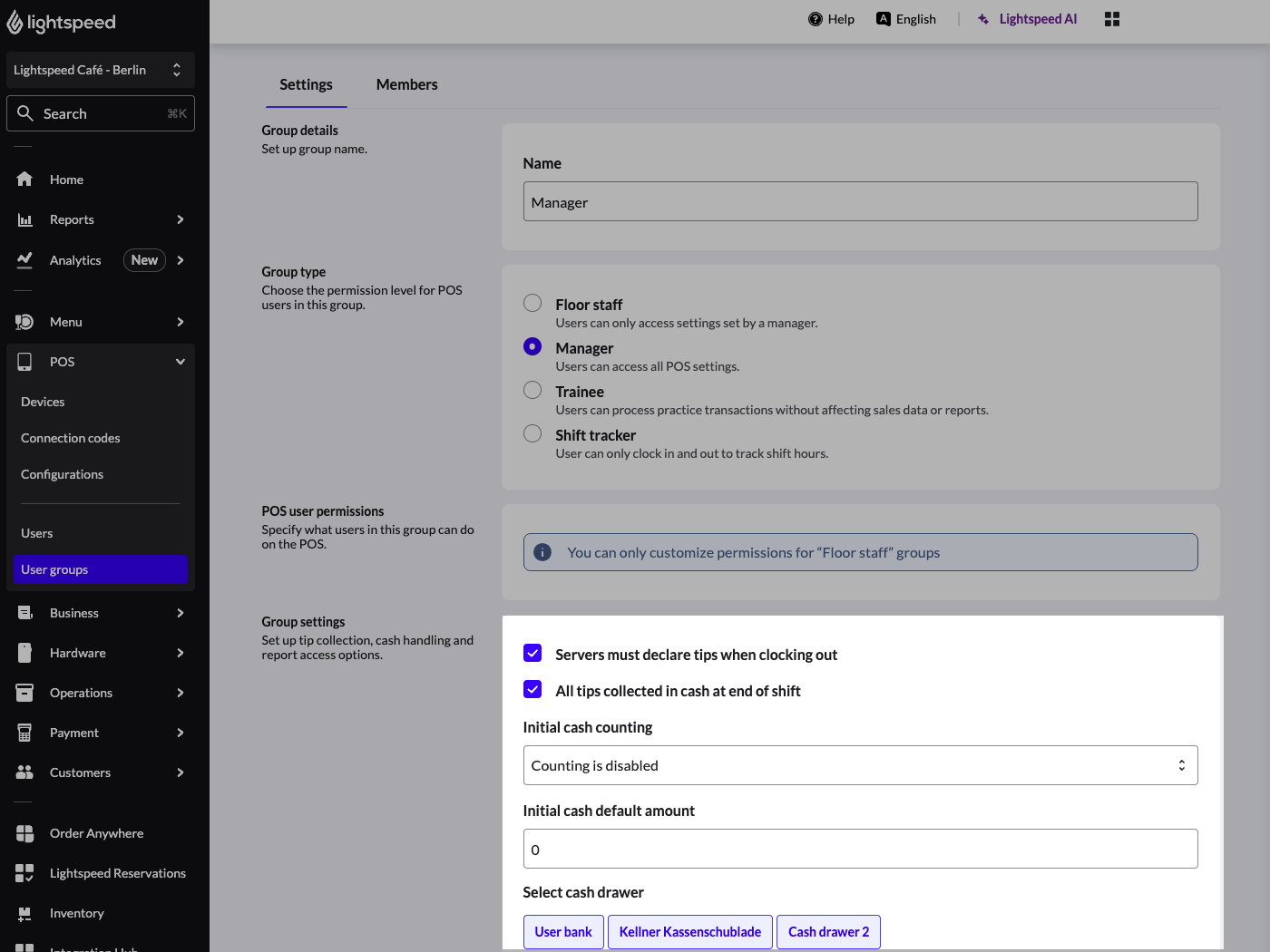Screen dimensions: 1270x952
Task: Click the Help question mark icon
Action: 815,19
